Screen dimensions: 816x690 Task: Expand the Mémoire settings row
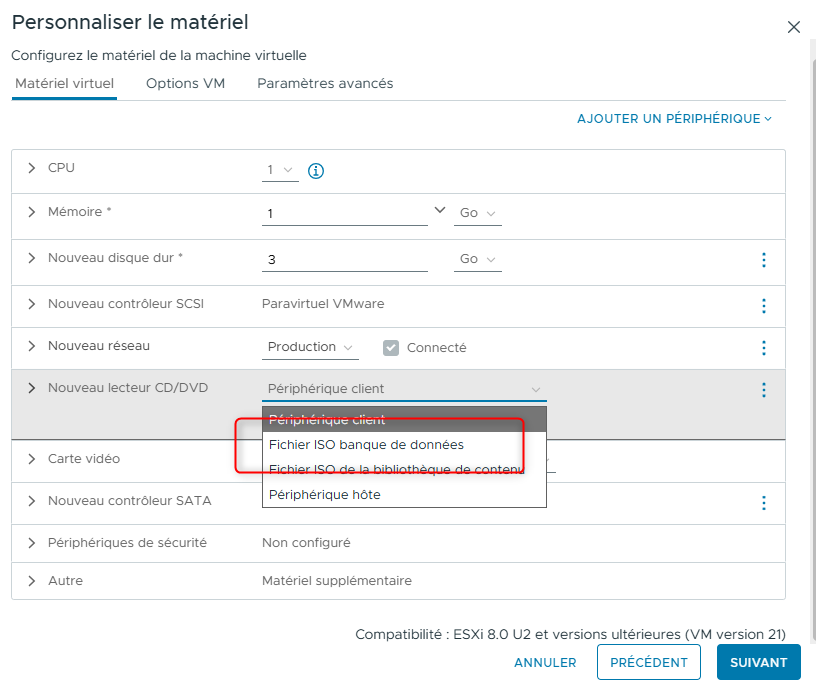click(x=31, y=213)
